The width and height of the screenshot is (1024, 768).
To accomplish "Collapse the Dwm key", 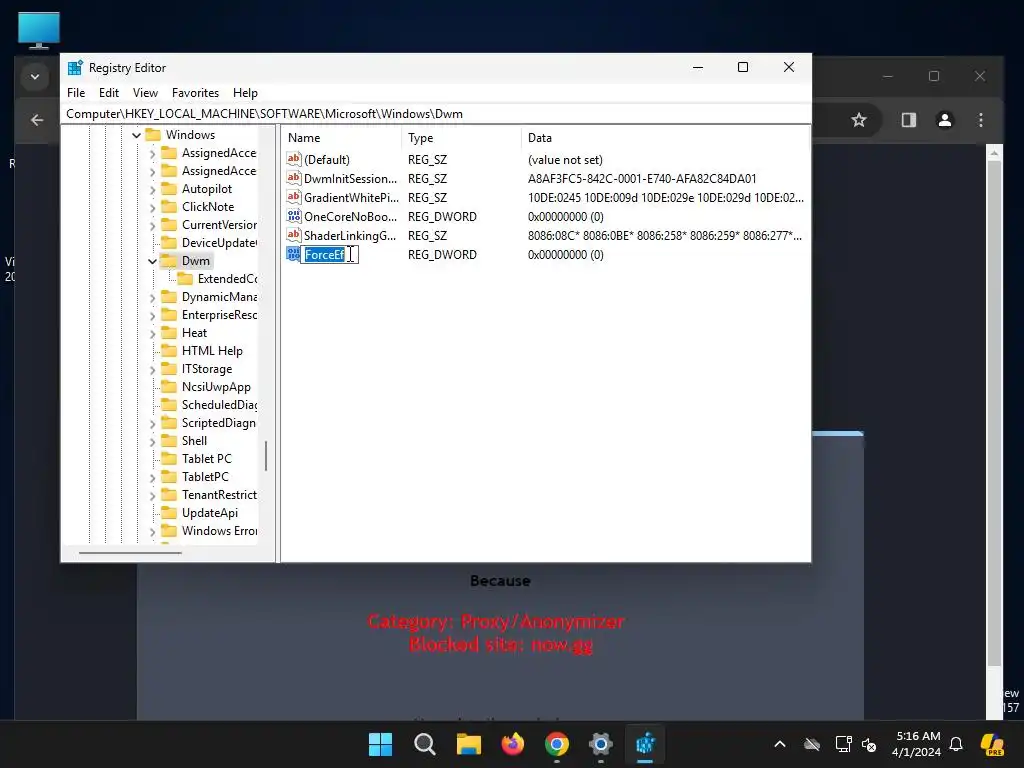I will 152,261.
